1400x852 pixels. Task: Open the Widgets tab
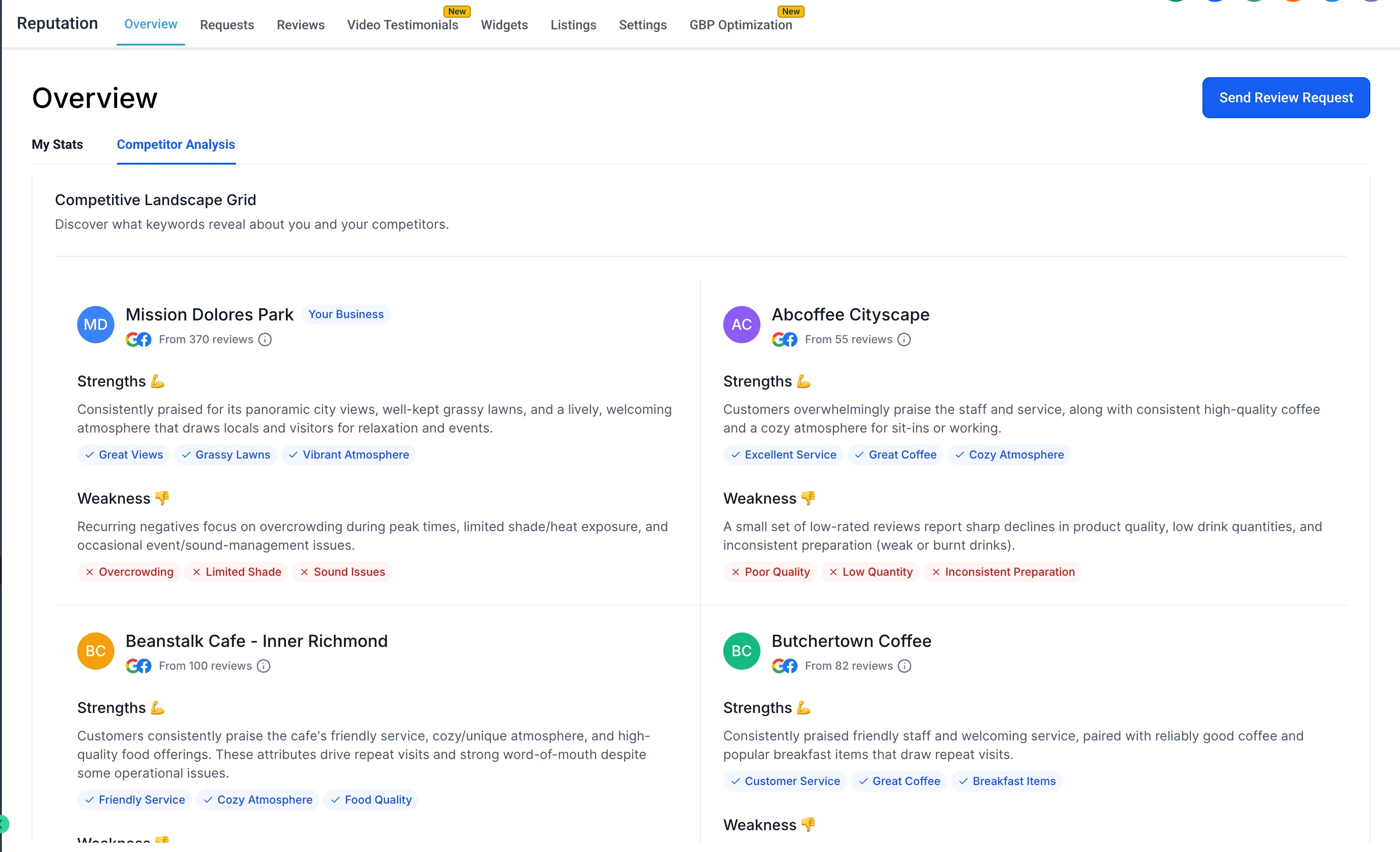click(504, 25)
